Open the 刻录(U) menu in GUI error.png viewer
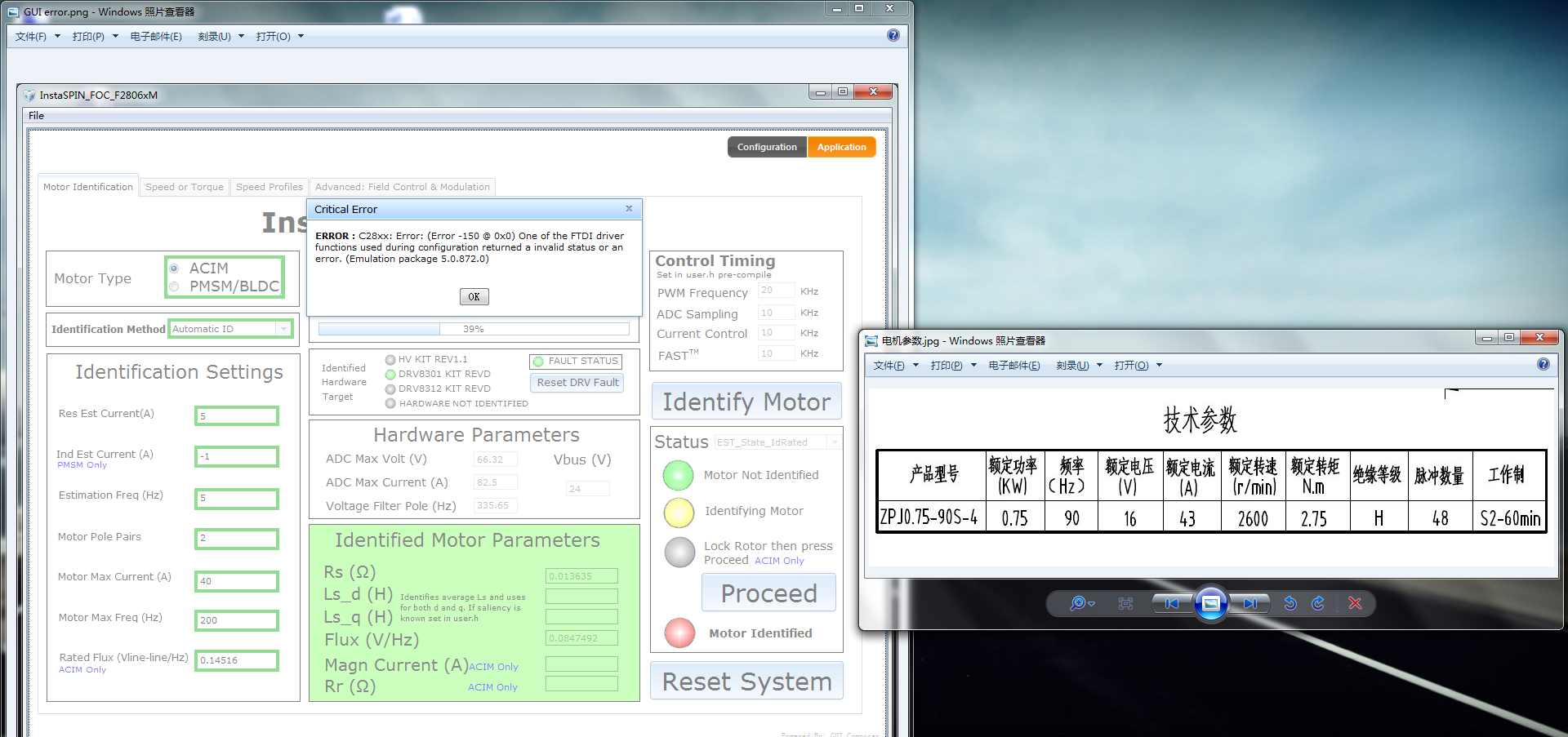This screenshot has height=737, width=1568. pyautogui.click(x=221, y=37)
